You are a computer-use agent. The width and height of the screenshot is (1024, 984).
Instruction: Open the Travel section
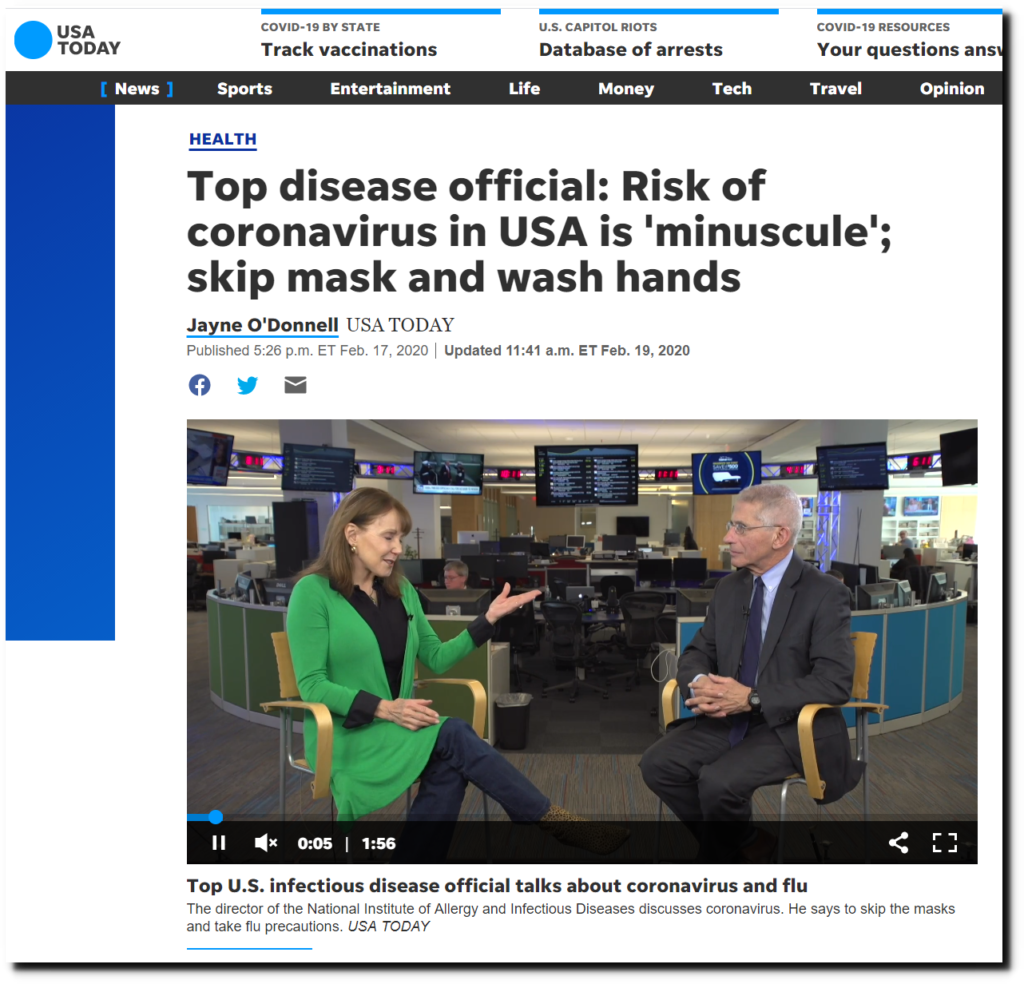pyautogui.click(x=835, y=89)
